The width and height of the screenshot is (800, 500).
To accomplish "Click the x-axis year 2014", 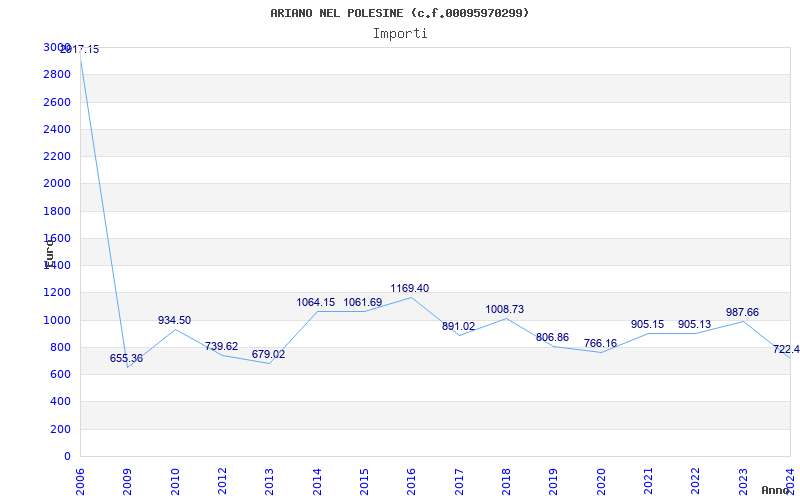I will 317,481.
